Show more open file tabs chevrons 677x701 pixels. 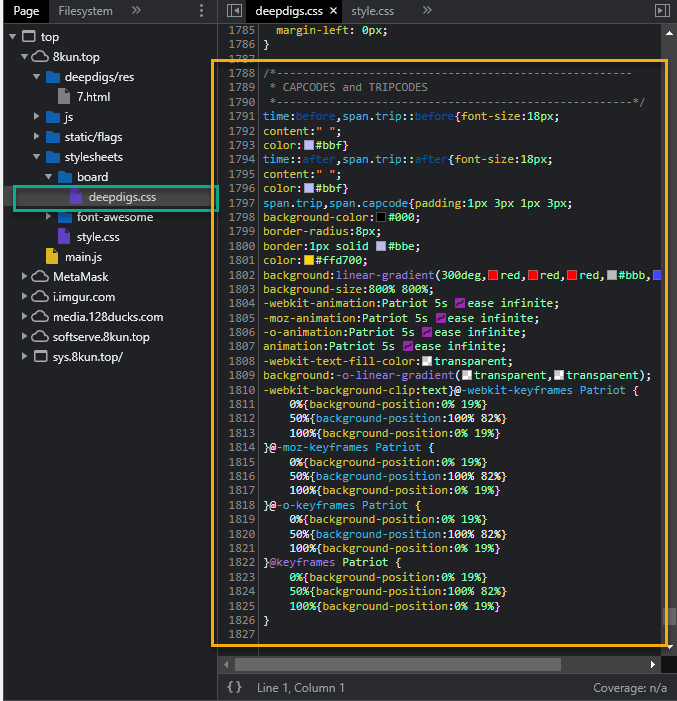click(427, 10)
